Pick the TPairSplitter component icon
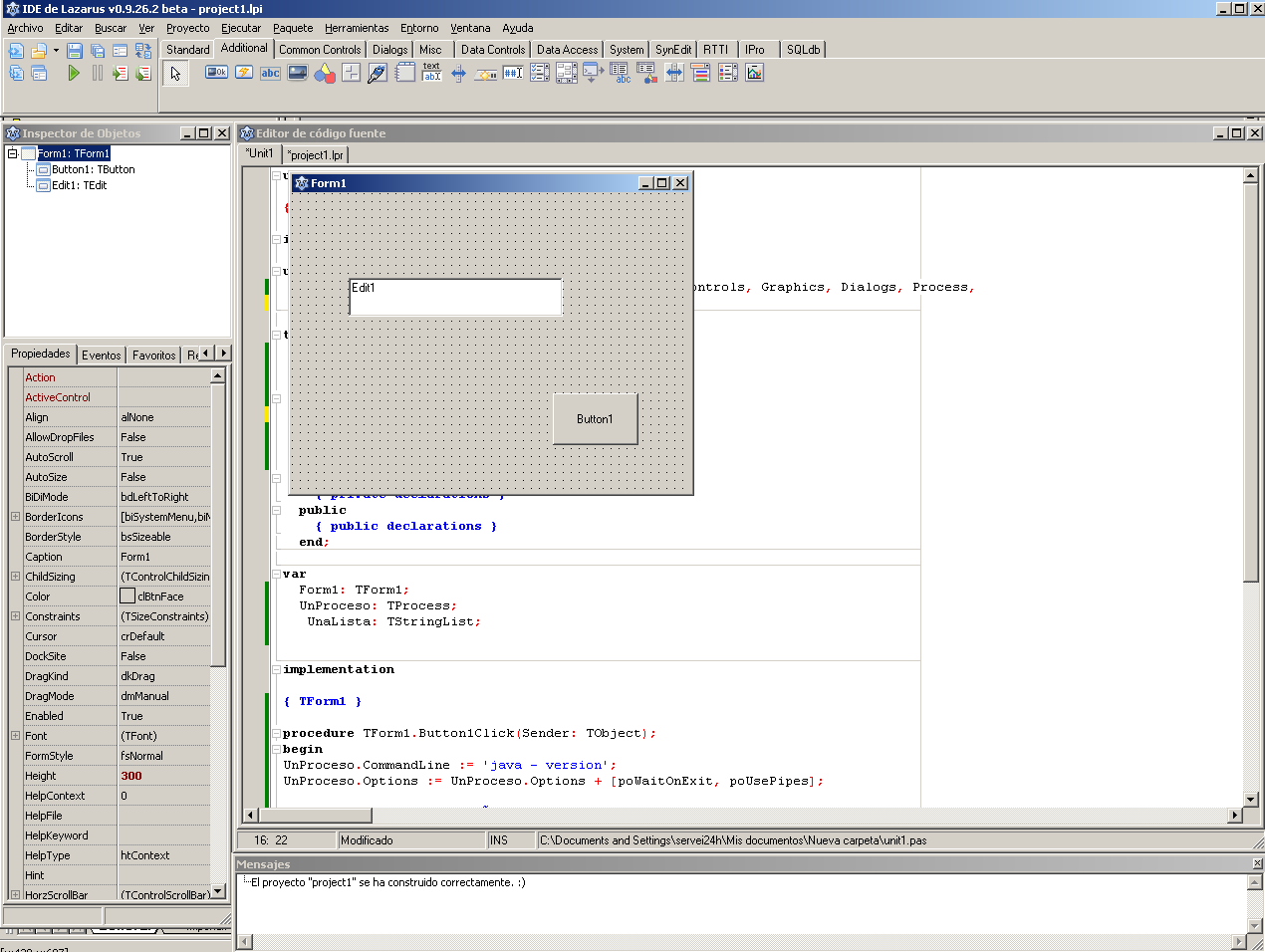The image size is (1265, 952). pyautogui.click(x=674, y=72)
